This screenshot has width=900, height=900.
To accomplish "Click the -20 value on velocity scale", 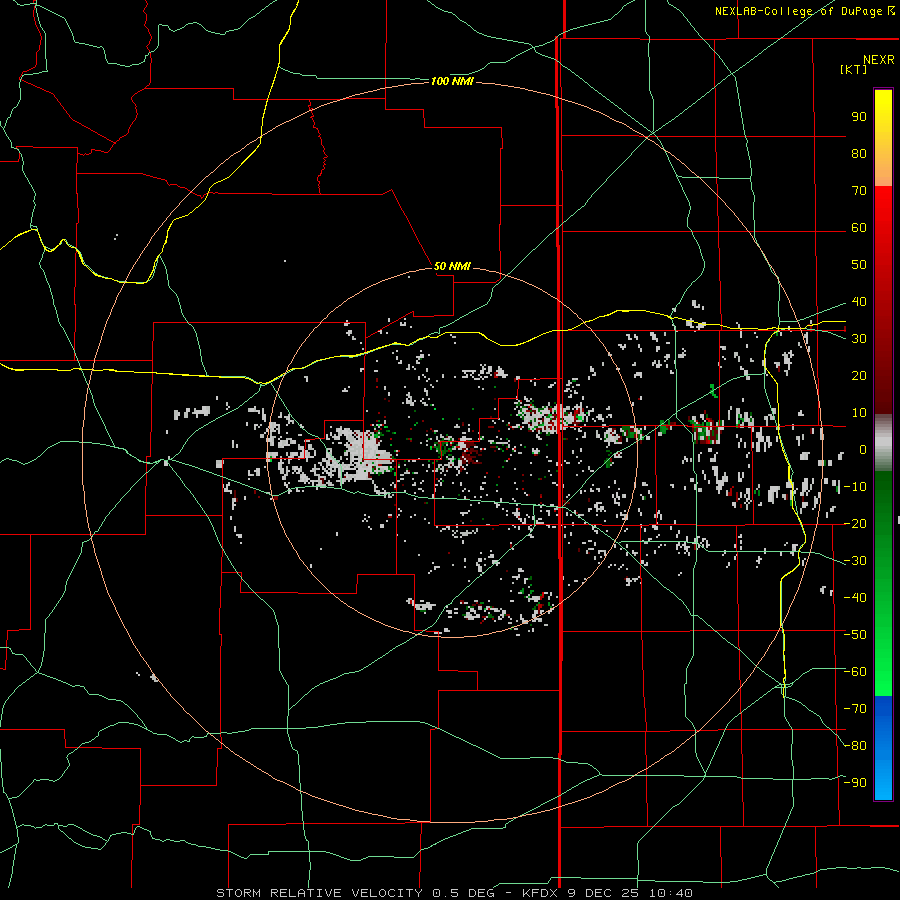I will (x=855, y=524).
